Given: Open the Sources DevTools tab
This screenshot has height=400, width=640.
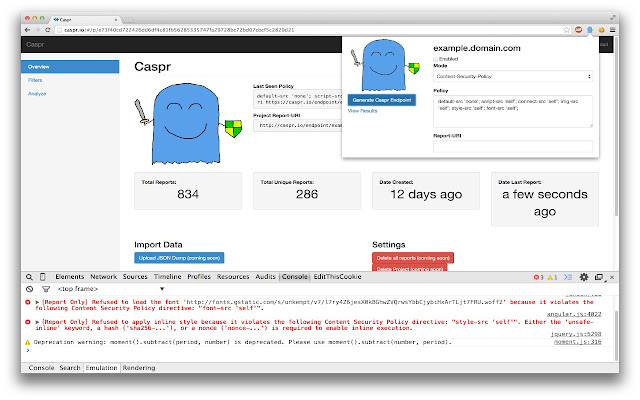Looking at the screenshot, I should point(135,277).
